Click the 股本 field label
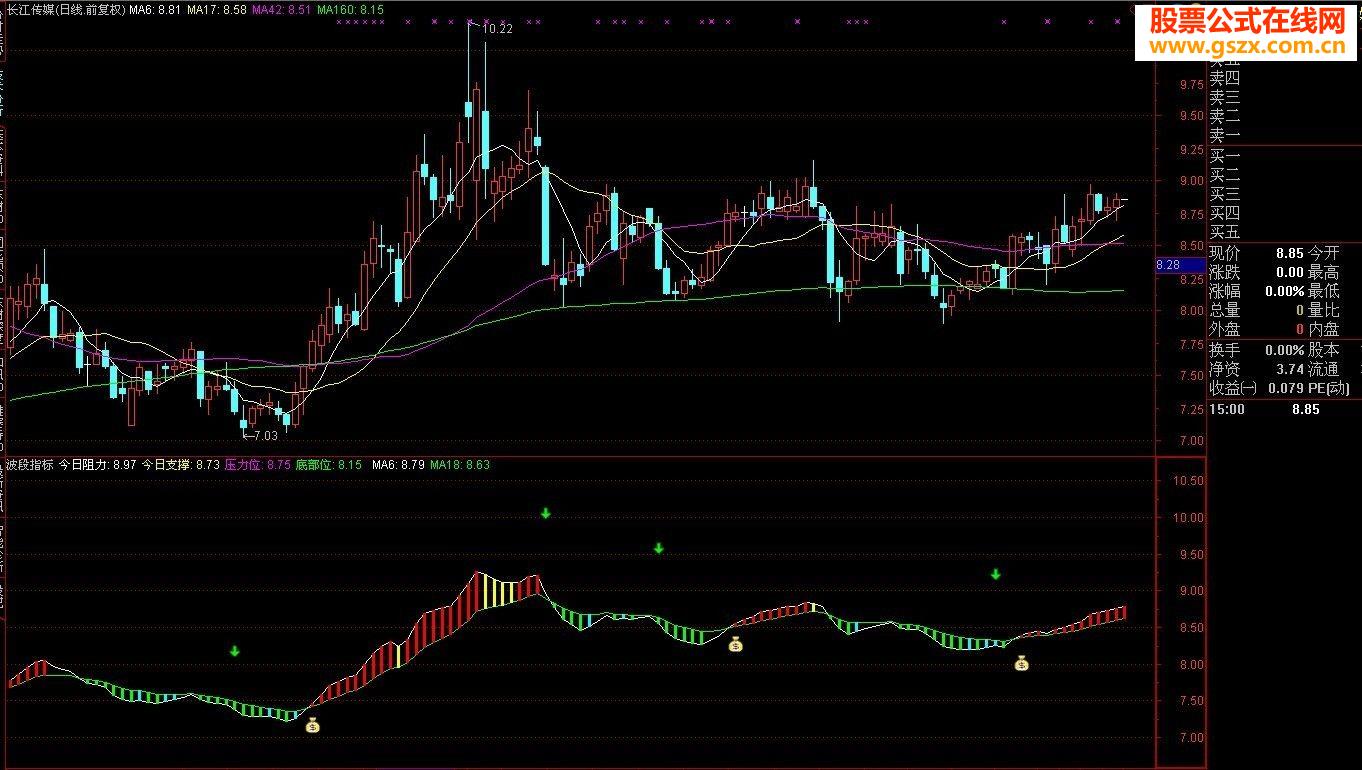The height and width of the screenshot is (770, 1362). coord(1324,350)
